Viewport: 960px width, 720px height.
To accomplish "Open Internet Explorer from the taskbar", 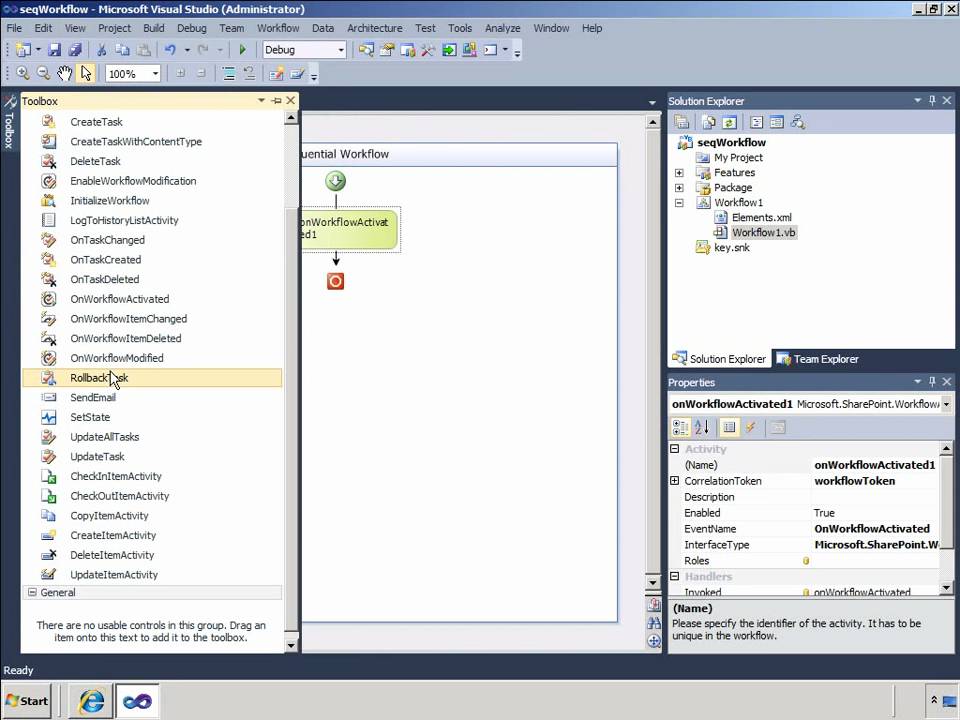I will (x=91, y=701).
